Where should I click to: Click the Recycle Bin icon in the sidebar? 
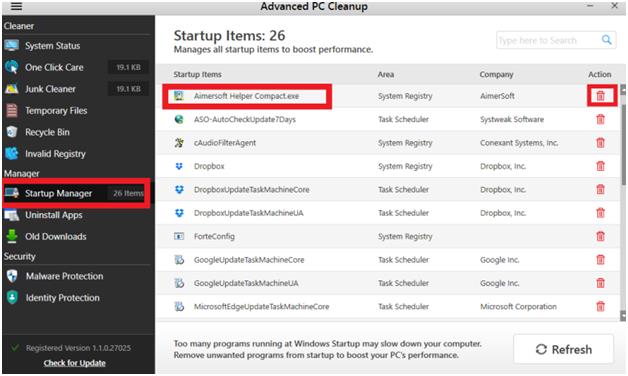click(x=12, y=132)
